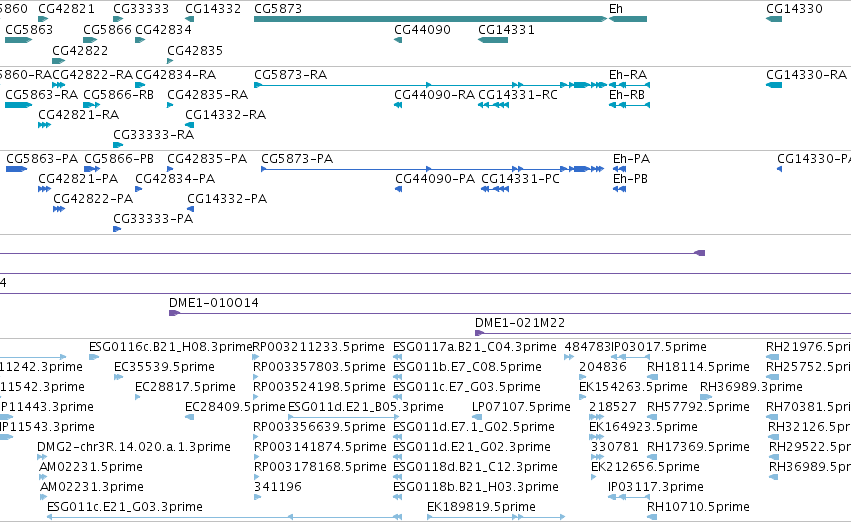Select the DME1-010O14 clone feature
851x522 pixels.
pyautogui.click(x=510, y=313)
